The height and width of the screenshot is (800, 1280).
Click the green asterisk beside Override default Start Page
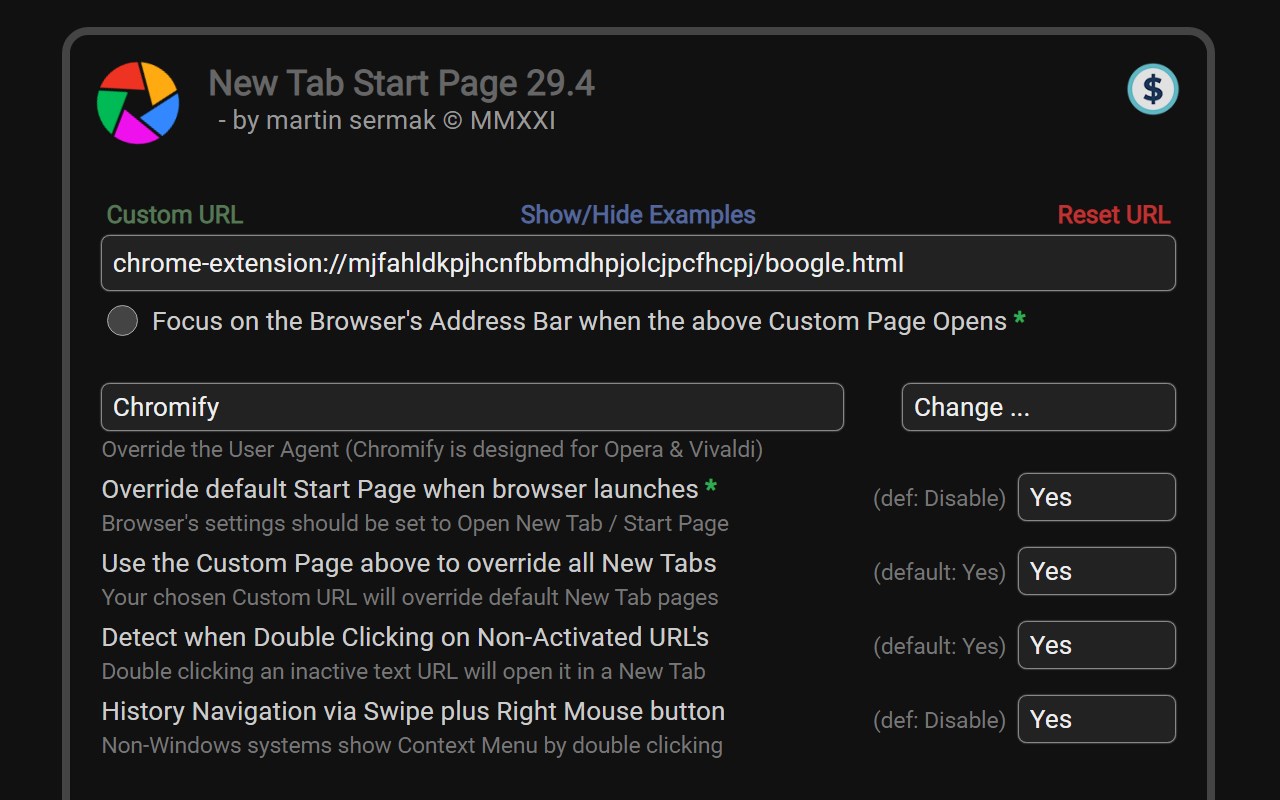point(710,489)
